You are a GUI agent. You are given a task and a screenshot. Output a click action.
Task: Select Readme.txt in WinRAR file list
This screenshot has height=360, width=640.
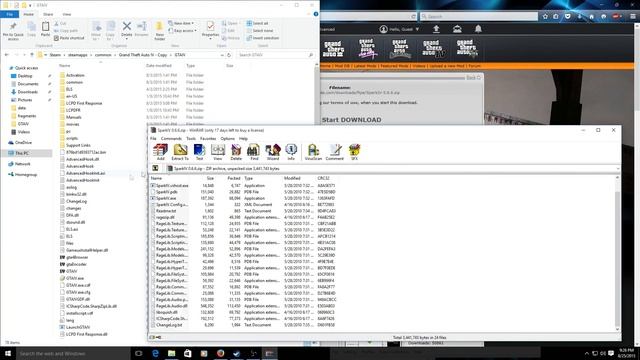click(x=166, y=211)
